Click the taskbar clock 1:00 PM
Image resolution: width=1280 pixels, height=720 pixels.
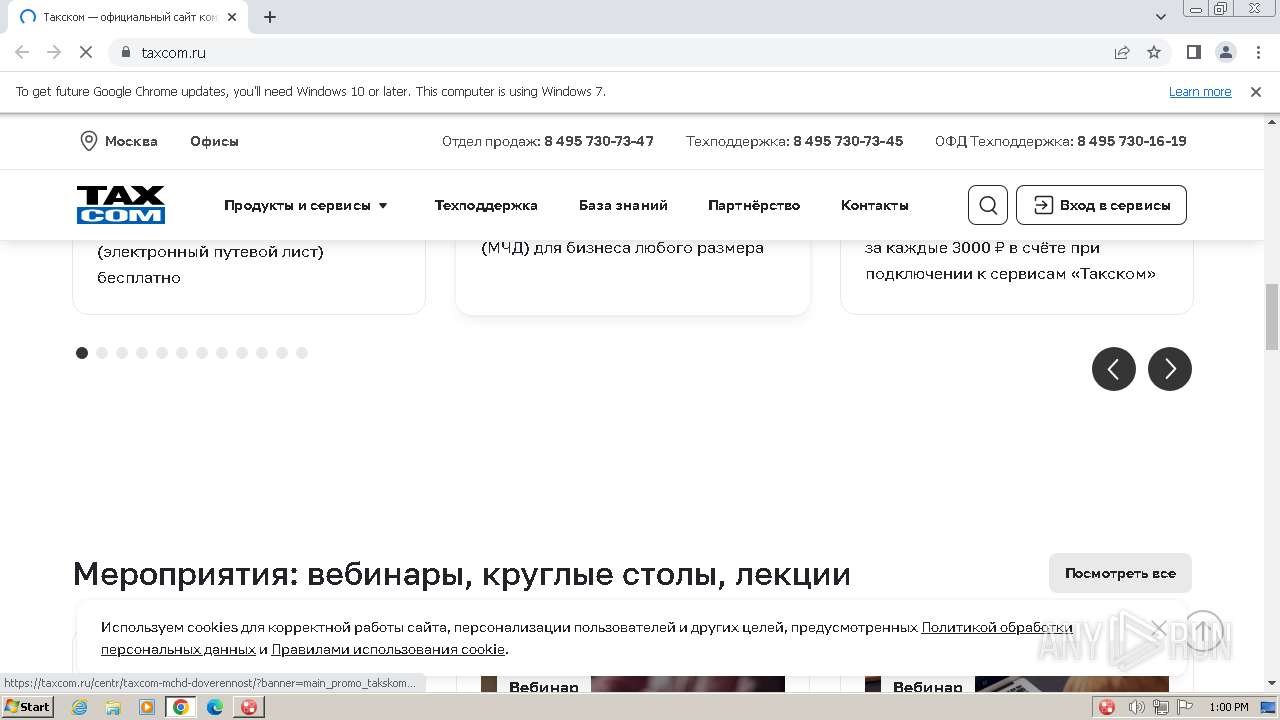[1229, 707]
